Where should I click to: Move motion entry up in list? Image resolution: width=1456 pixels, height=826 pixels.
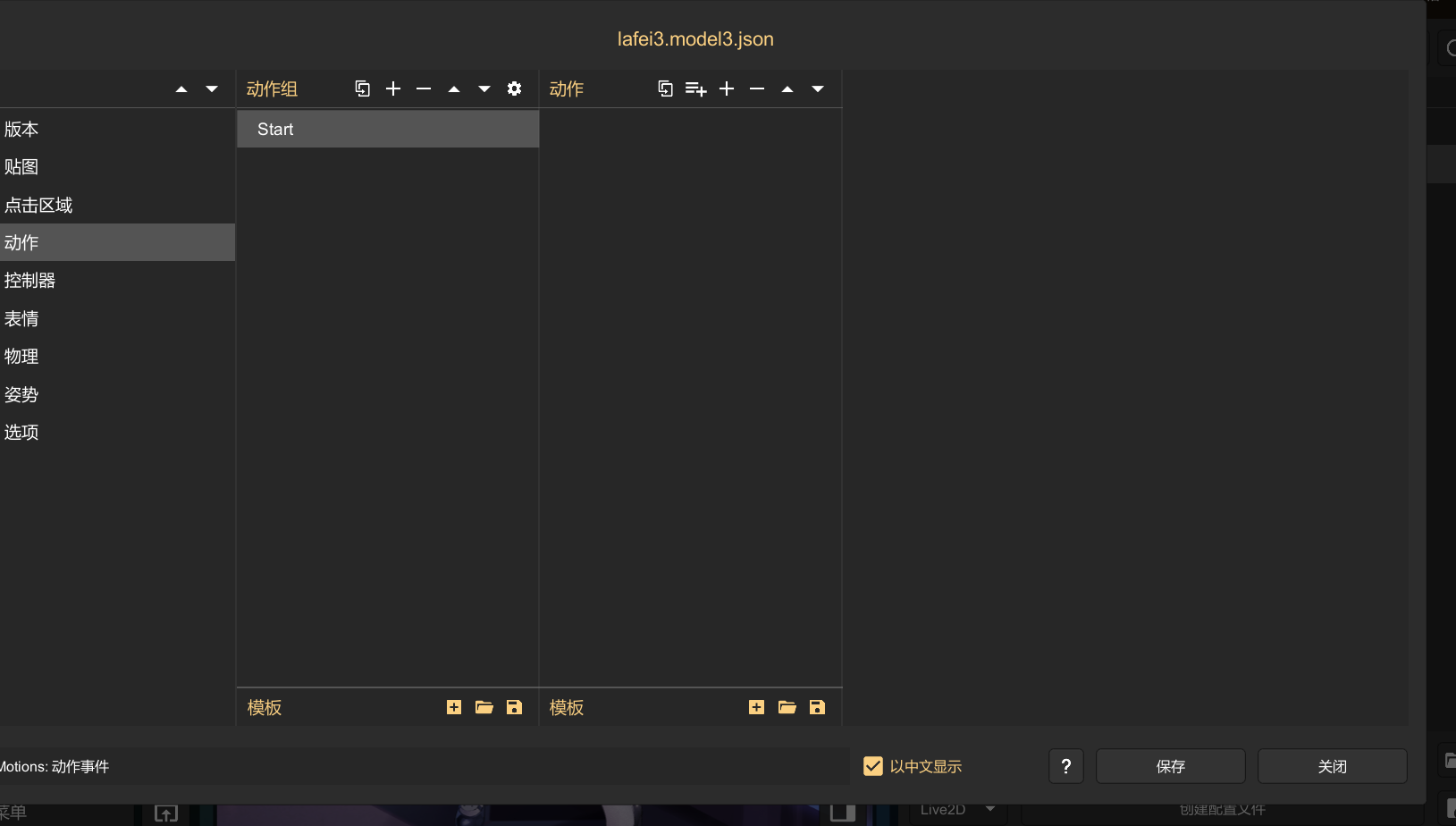click(x=787, y=88)
